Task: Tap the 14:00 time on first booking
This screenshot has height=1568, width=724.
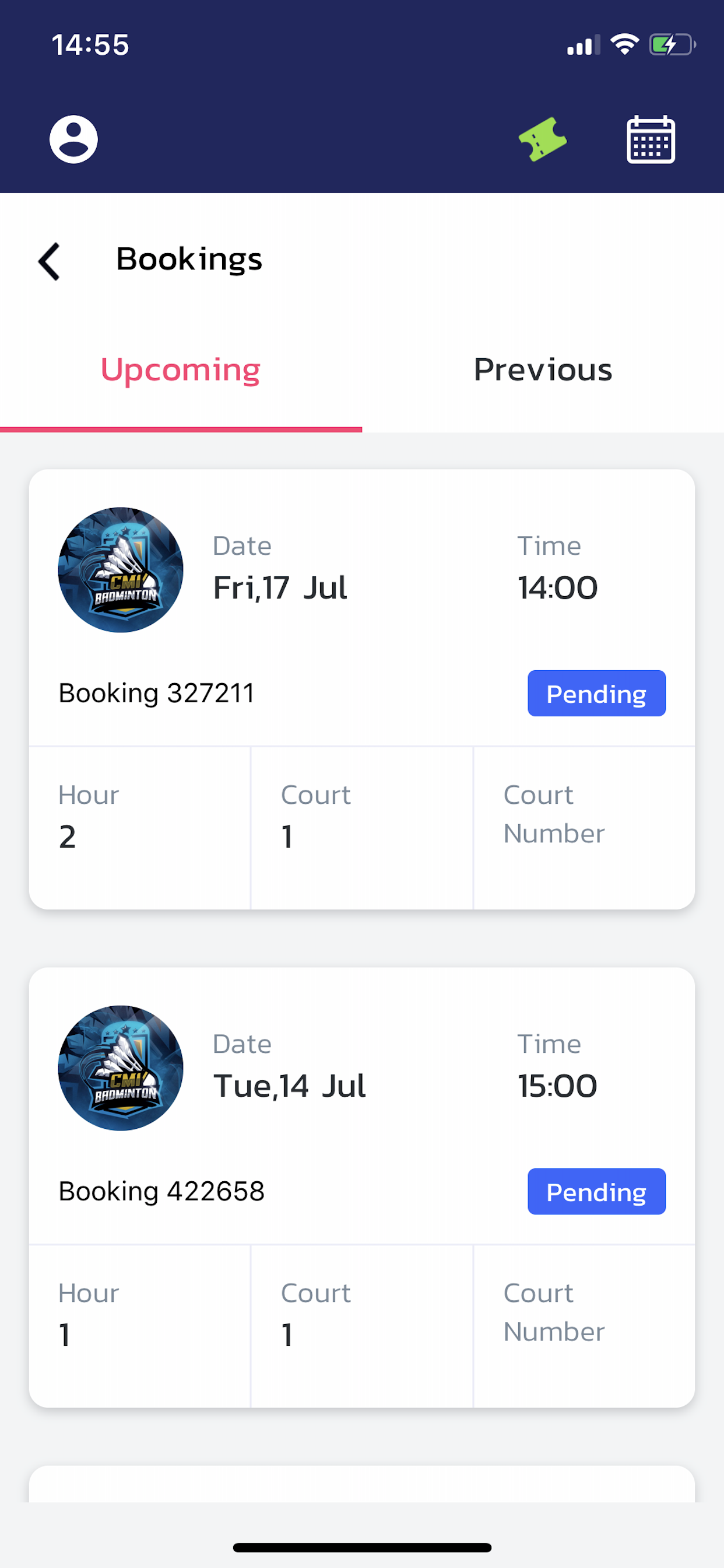Action: 557,588
